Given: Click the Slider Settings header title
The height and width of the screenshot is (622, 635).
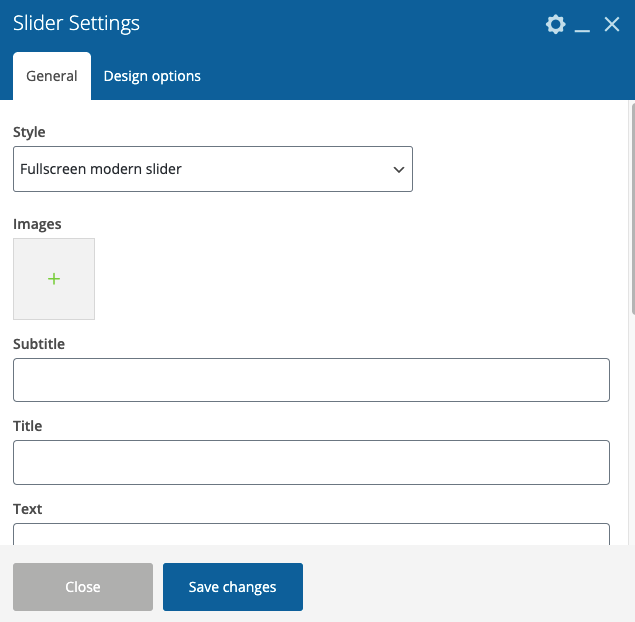Looking at the screenshot, I should pyautogui.click(x=76, y=23).
